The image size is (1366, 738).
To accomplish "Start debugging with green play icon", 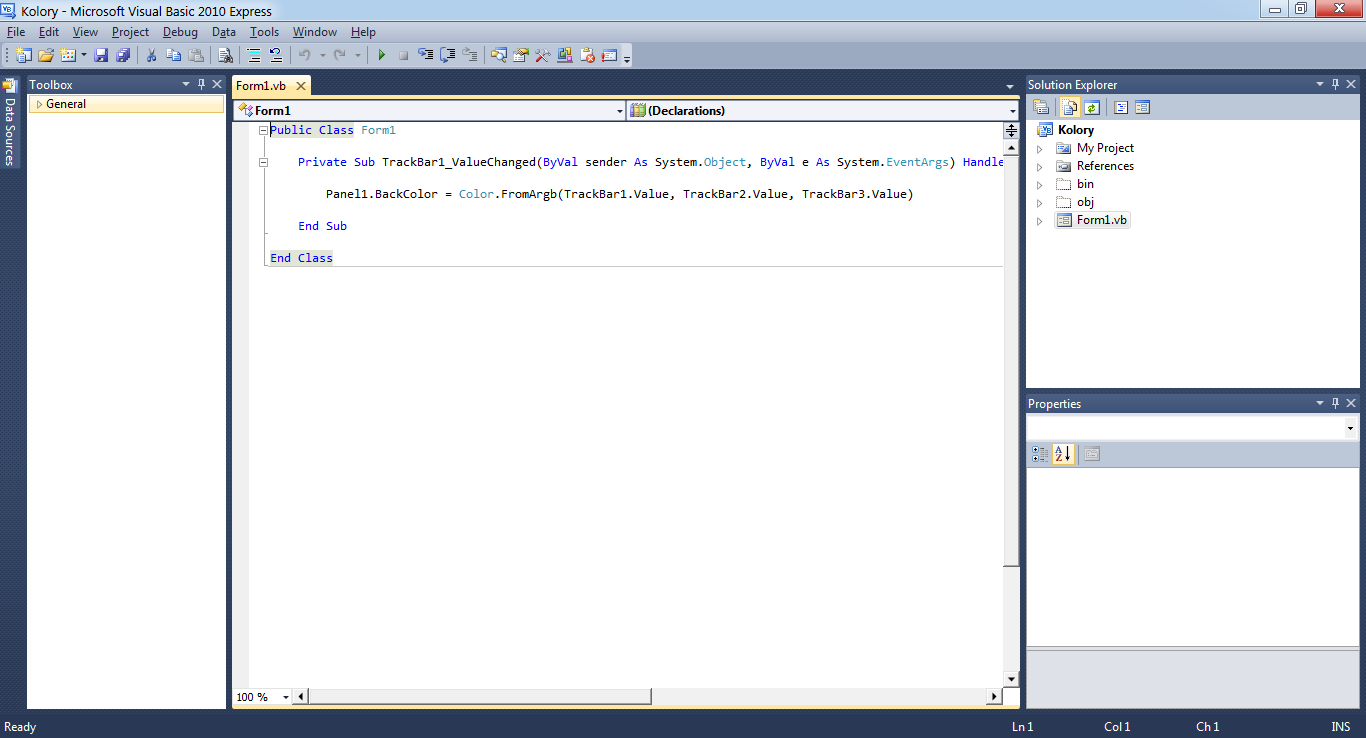I will [381, 55].
